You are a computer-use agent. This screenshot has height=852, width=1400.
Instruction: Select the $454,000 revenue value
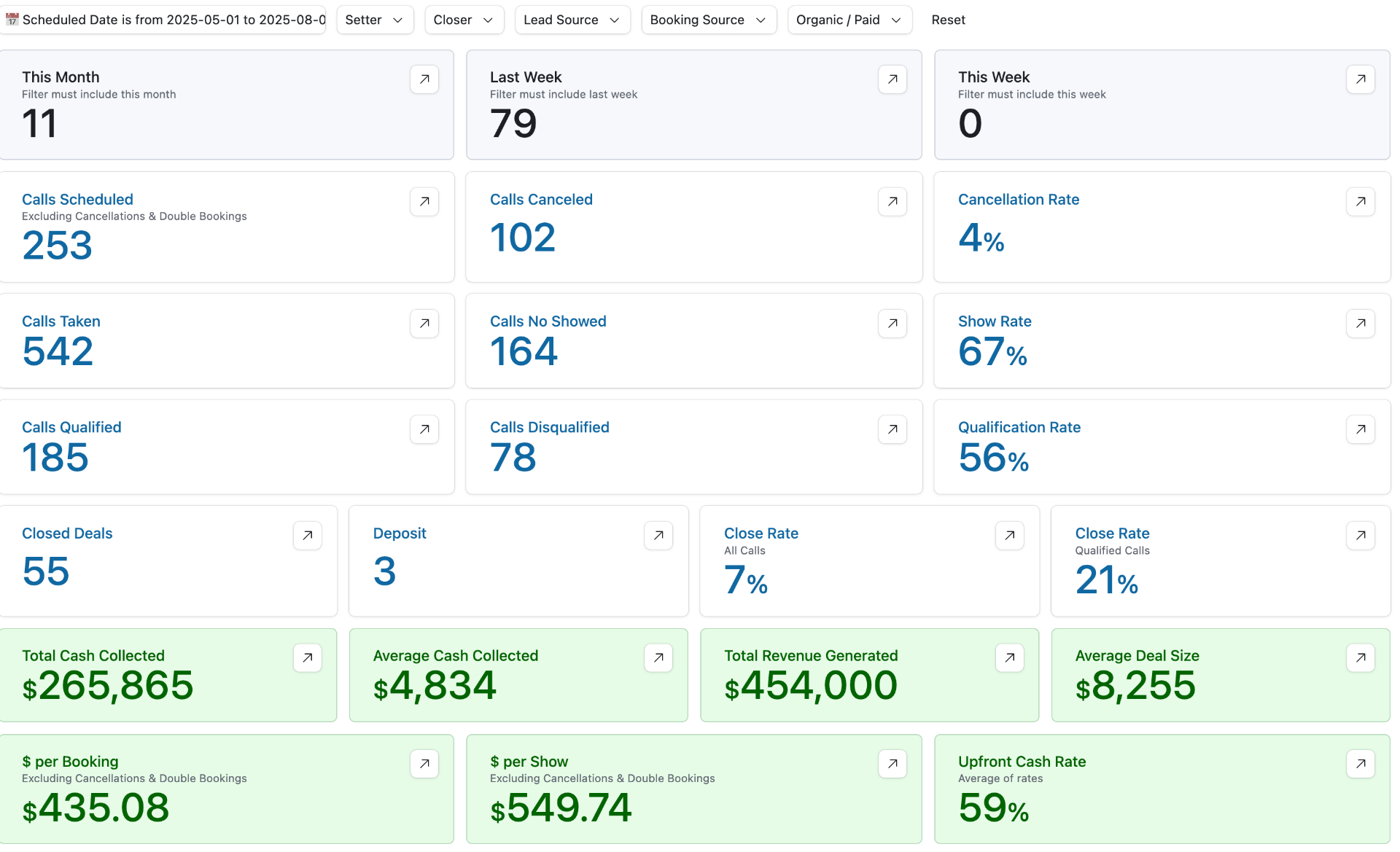811,686
